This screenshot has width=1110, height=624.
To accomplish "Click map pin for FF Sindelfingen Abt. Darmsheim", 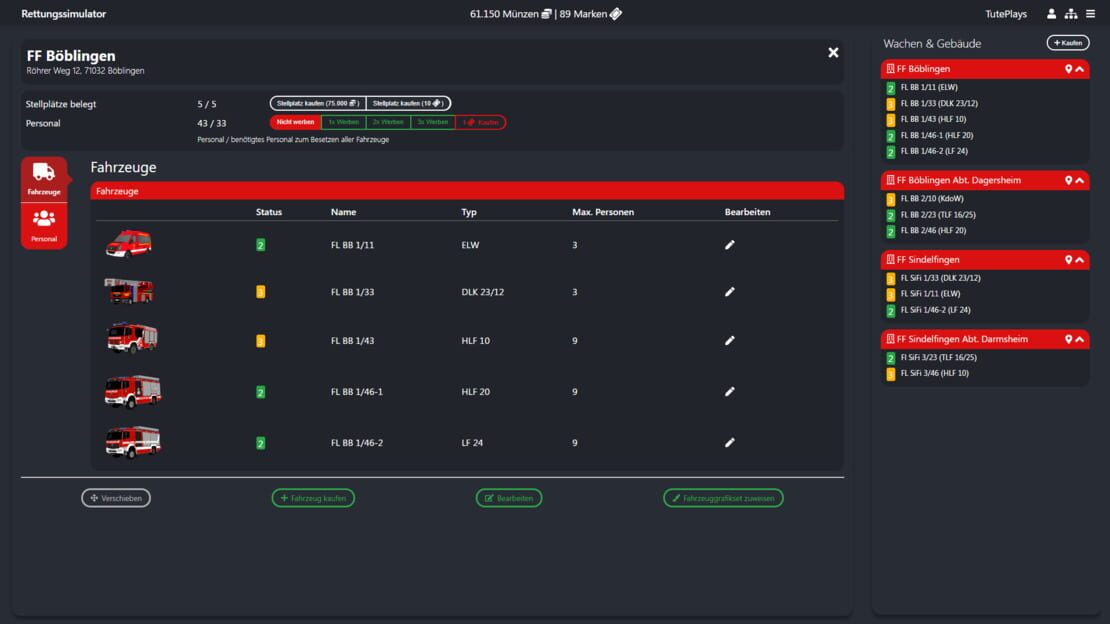I will (1068, 339).
